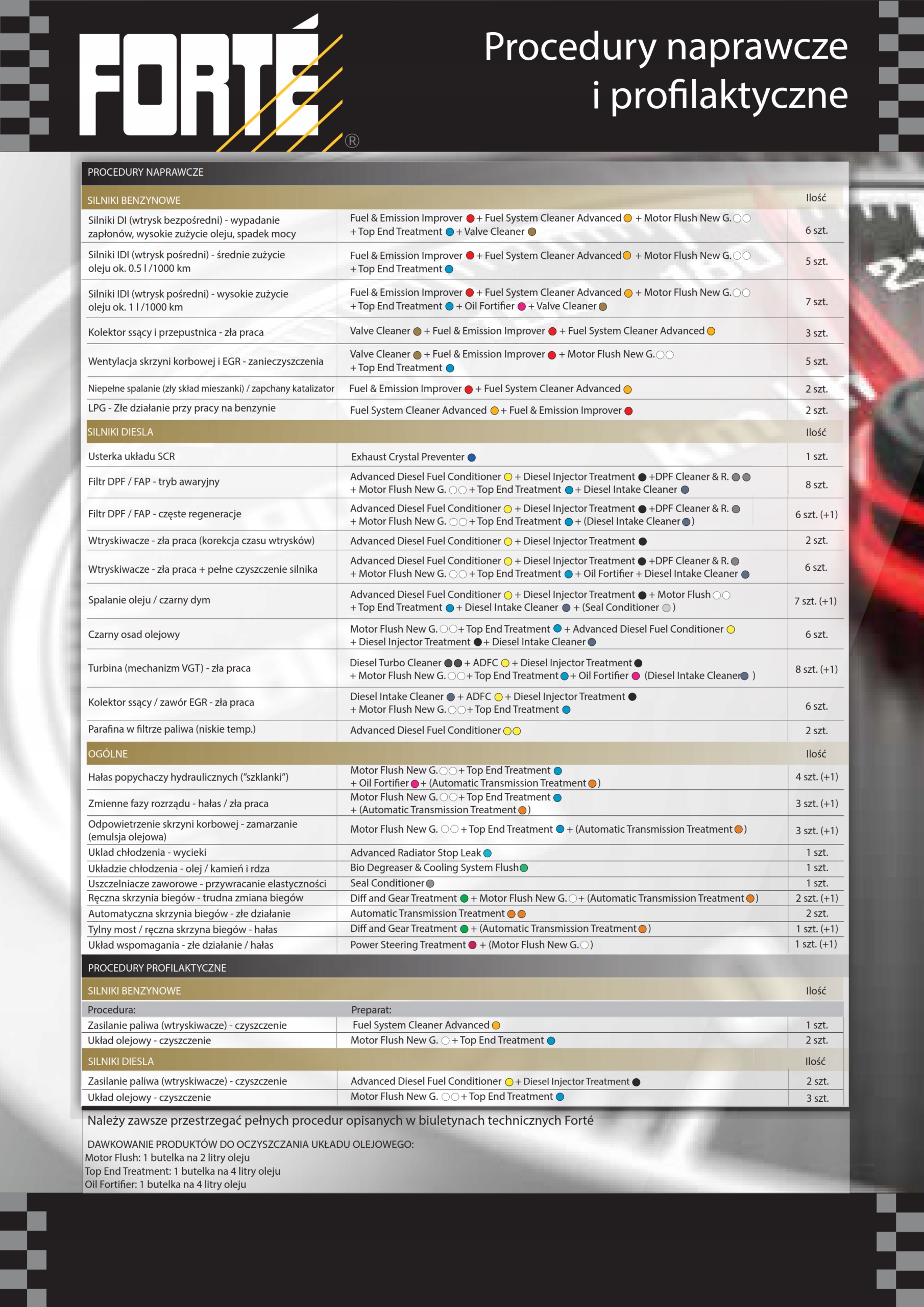Image resolution: width=924 pixels, height=1307 pixels.
Task: Select "Ręczna skrzynia biegów - trudna zmiana biegów"
Action: click(x=196, y=898)
